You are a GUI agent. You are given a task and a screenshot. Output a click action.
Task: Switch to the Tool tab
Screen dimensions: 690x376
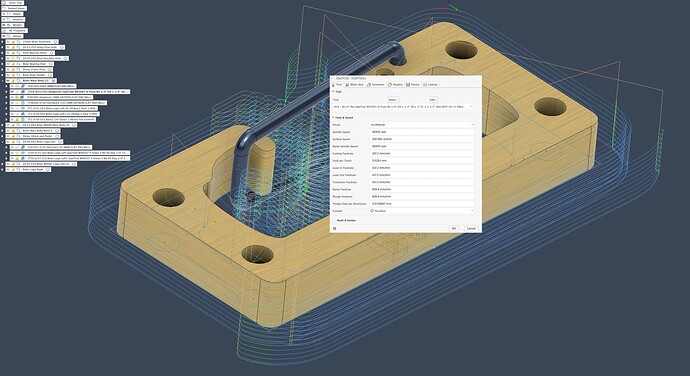pos(337,85)
